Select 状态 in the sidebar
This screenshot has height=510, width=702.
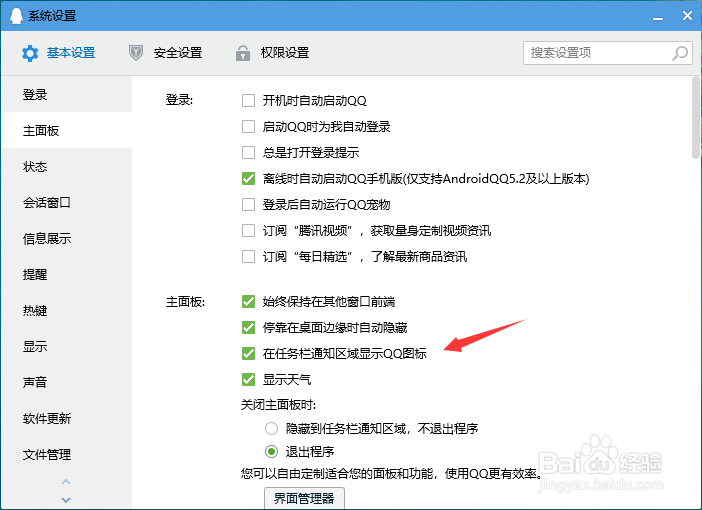(66, 167)
